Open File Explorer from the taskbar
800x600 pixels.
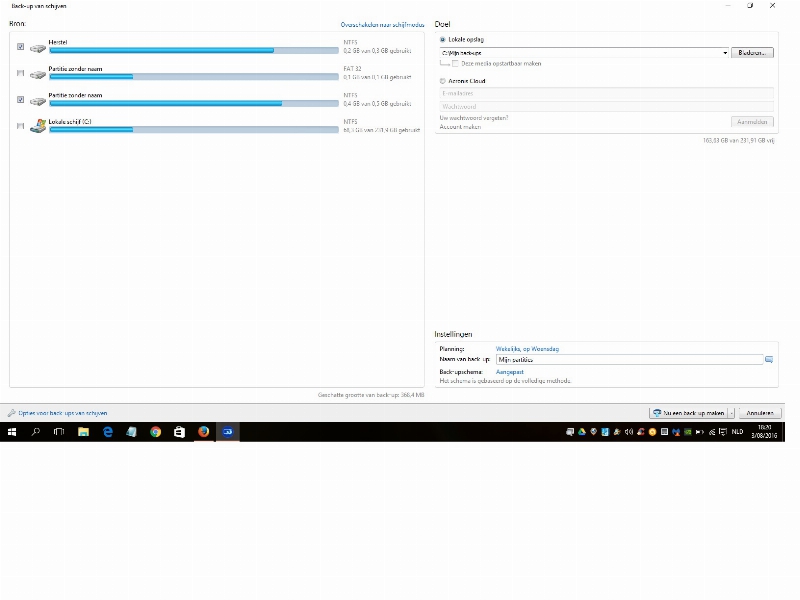83,432
